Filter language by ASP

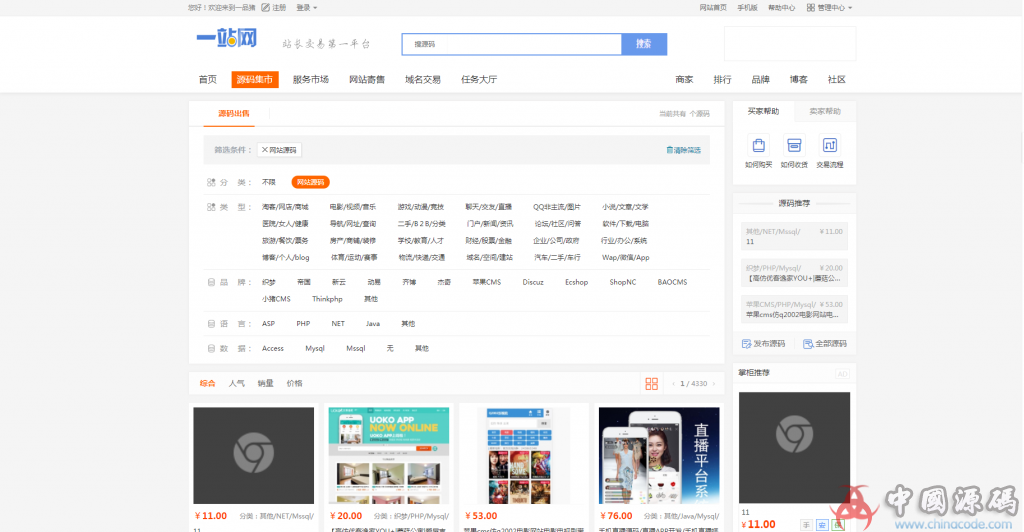268,324
